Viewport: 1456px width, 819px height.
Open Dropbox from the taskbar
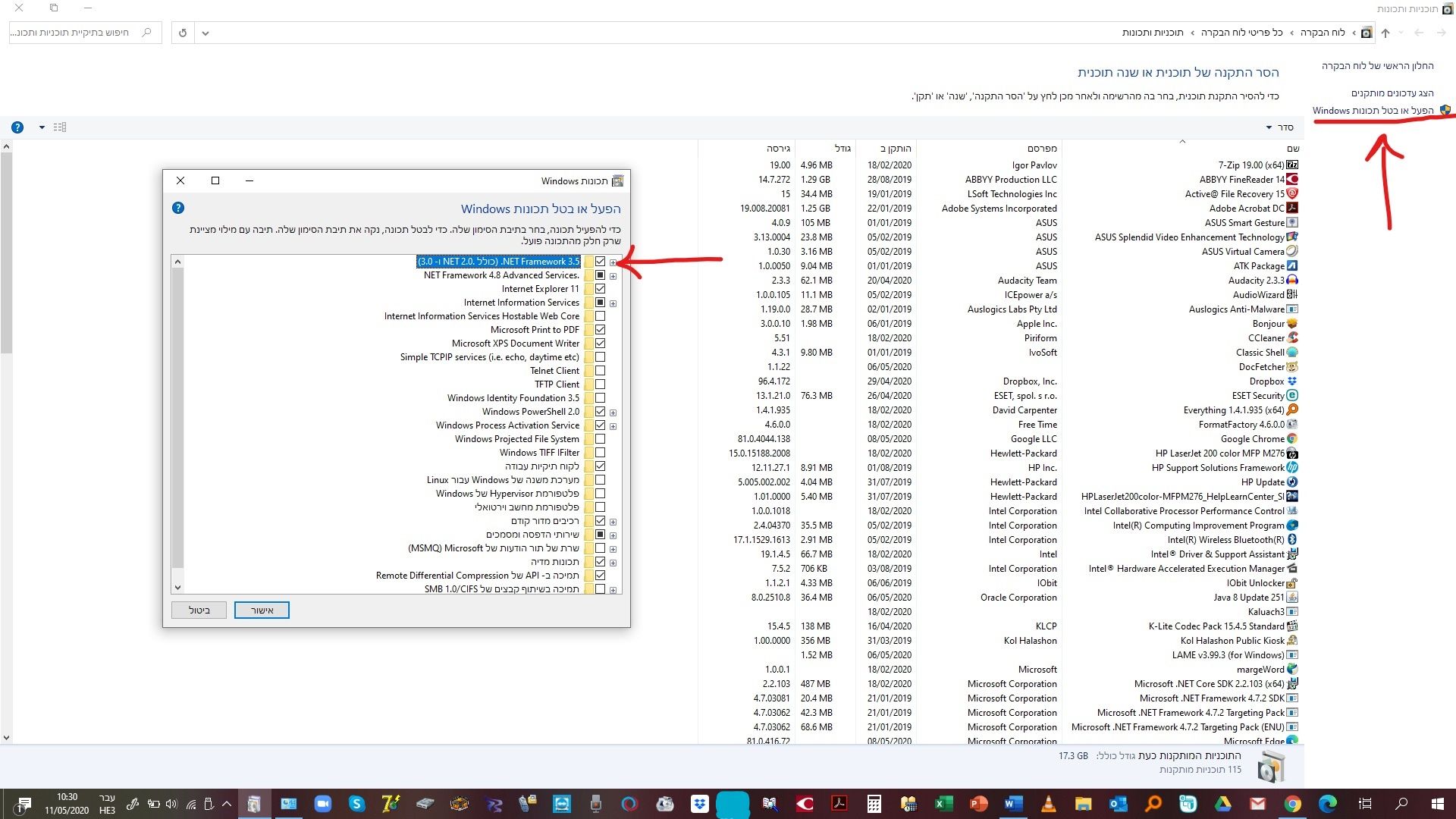click(x=699, y=804)
